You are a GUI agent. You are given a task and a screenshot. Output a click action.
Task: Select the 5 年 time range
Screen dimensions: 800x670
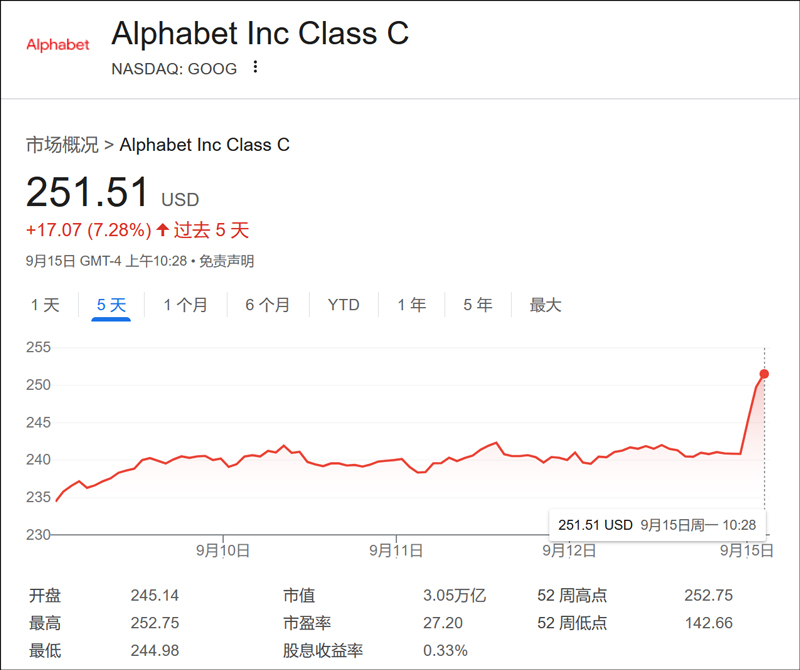(477, 305)
